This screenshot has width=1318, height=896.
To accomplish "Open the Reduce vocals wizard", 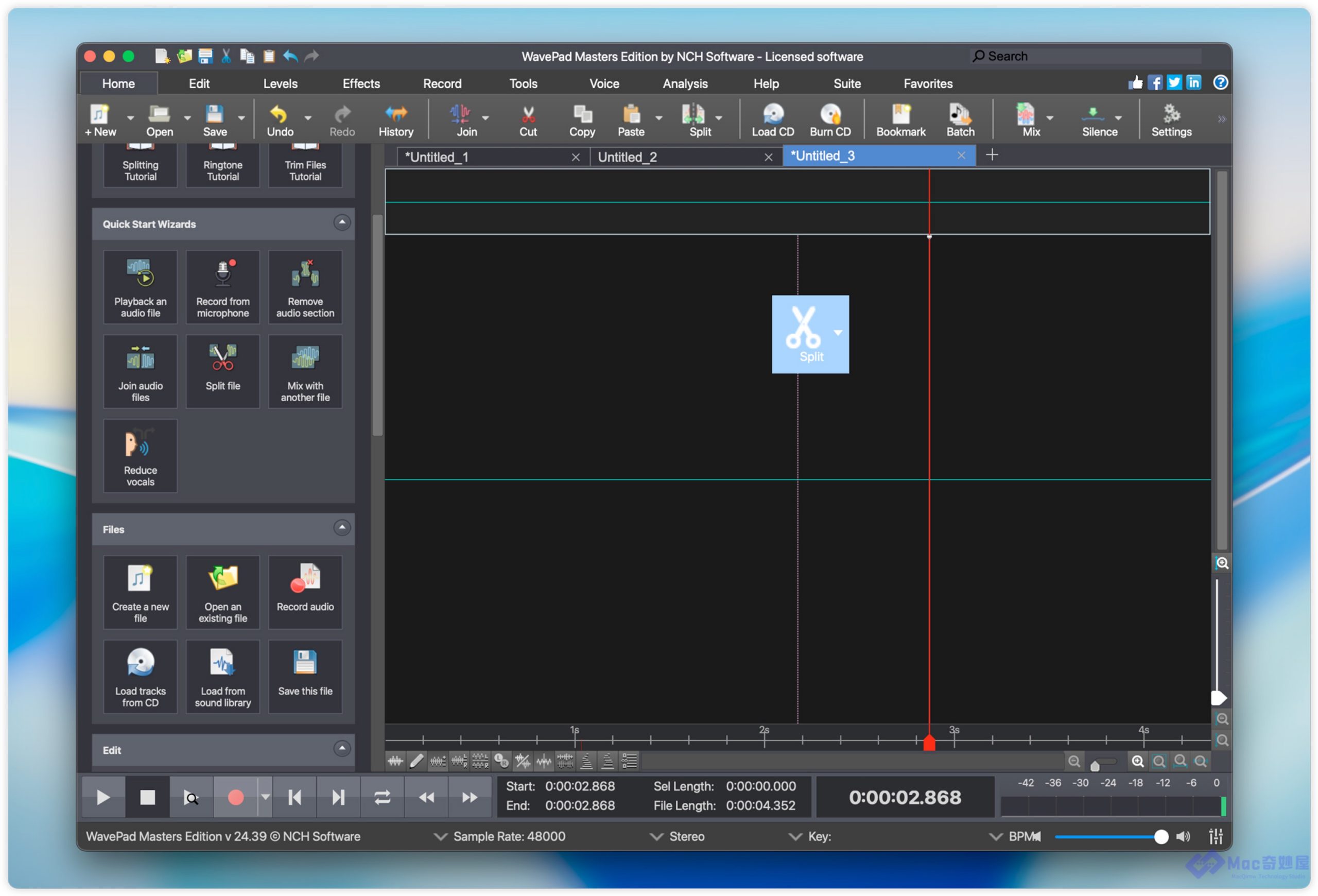I will [x=140, y=456].
